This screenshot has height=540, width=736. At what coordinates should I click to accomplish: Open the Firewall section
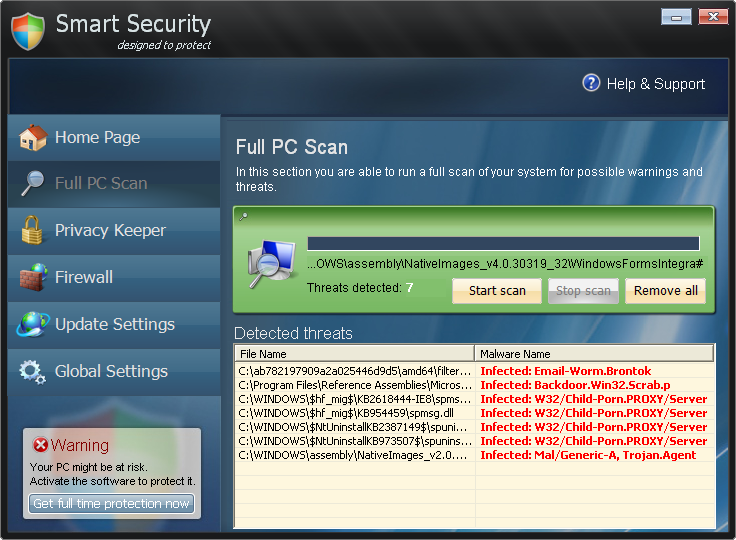tap(114, 278)
